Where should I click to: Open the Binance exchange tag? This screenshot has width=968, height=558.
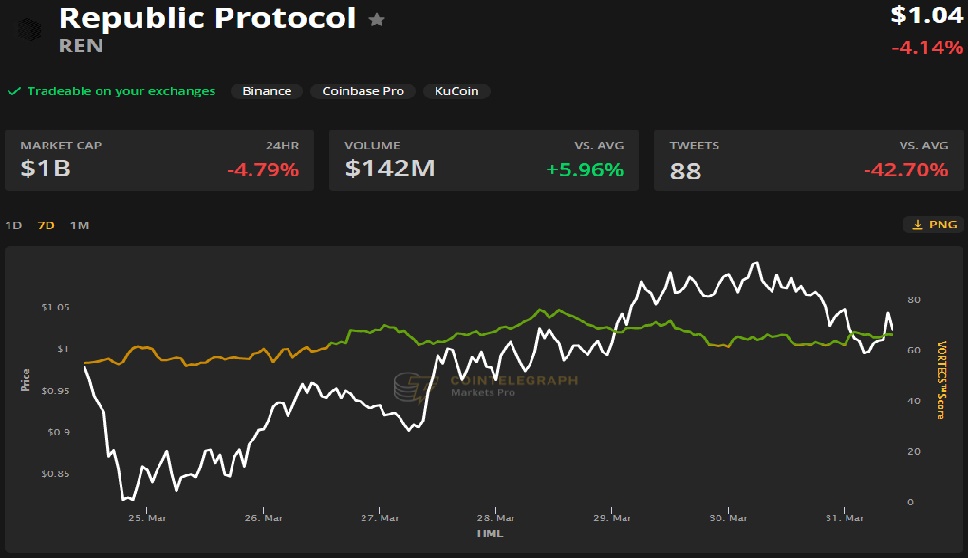[x=267, y=91]
